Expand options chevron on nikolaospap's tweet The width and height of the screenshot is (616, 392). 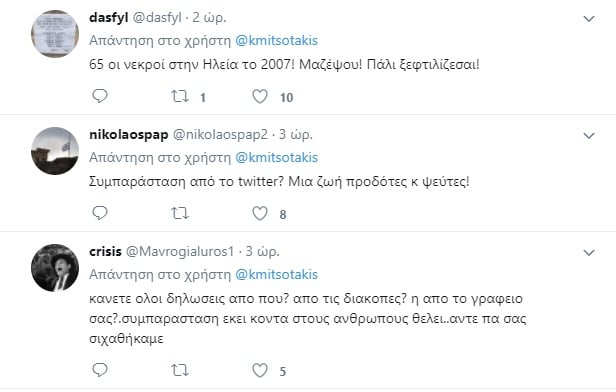pyautogui.click(x=589, y=136)
